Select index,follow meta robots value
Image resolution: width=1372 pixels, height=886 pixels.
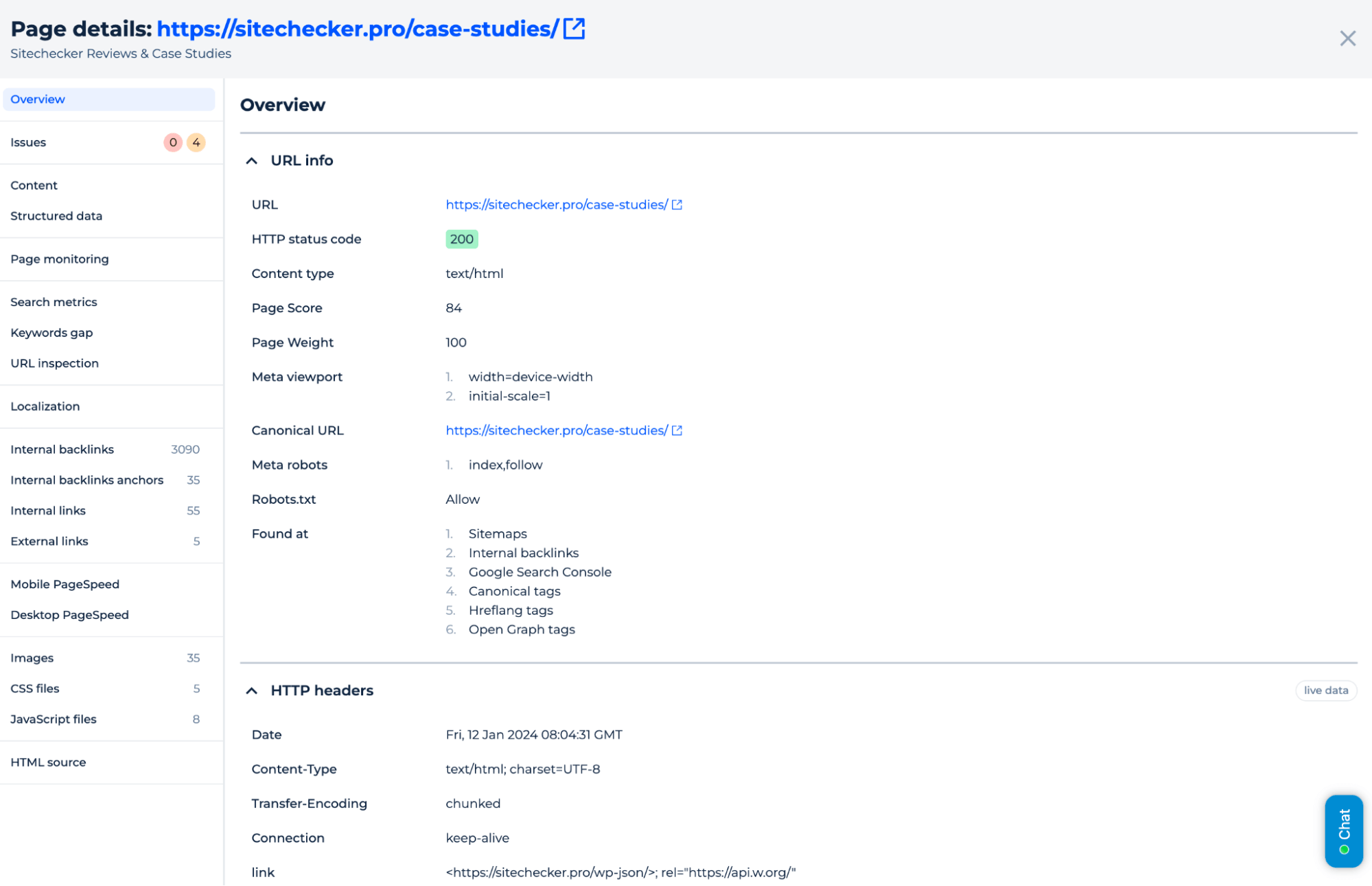[505, 465]
